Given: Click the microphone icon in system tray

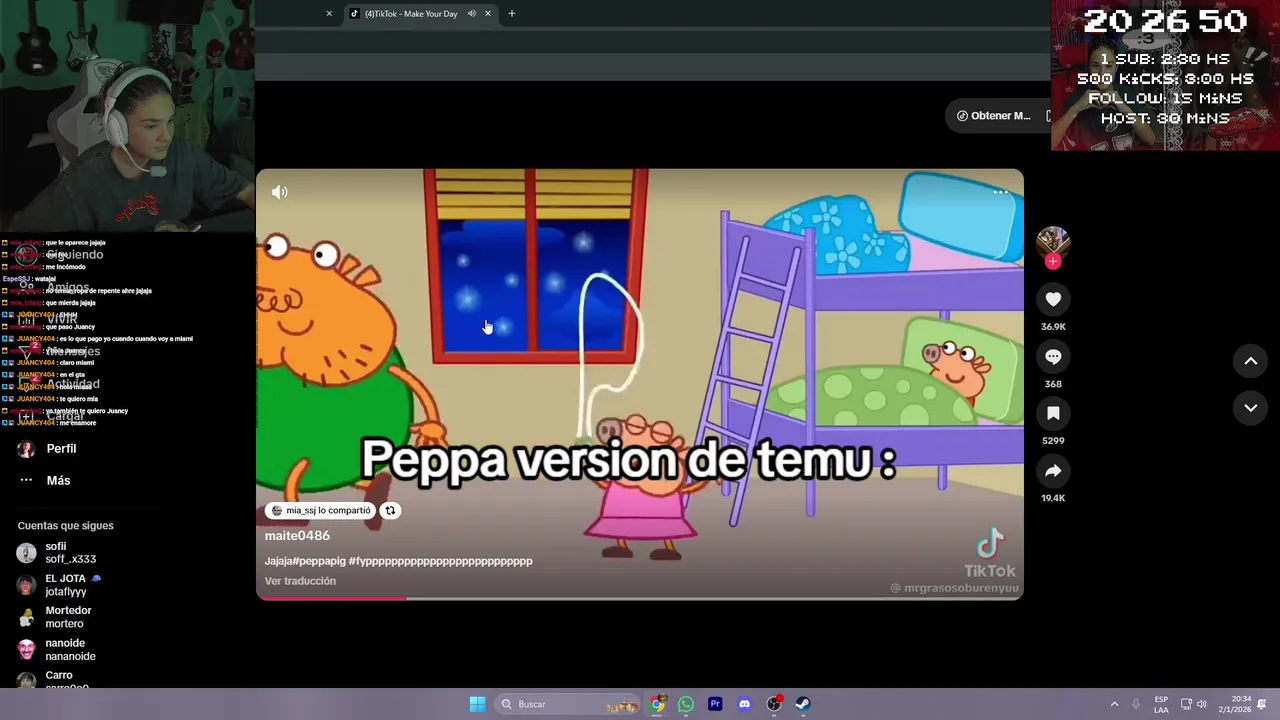Looking at the screenshot, I should pos(1136,704).
